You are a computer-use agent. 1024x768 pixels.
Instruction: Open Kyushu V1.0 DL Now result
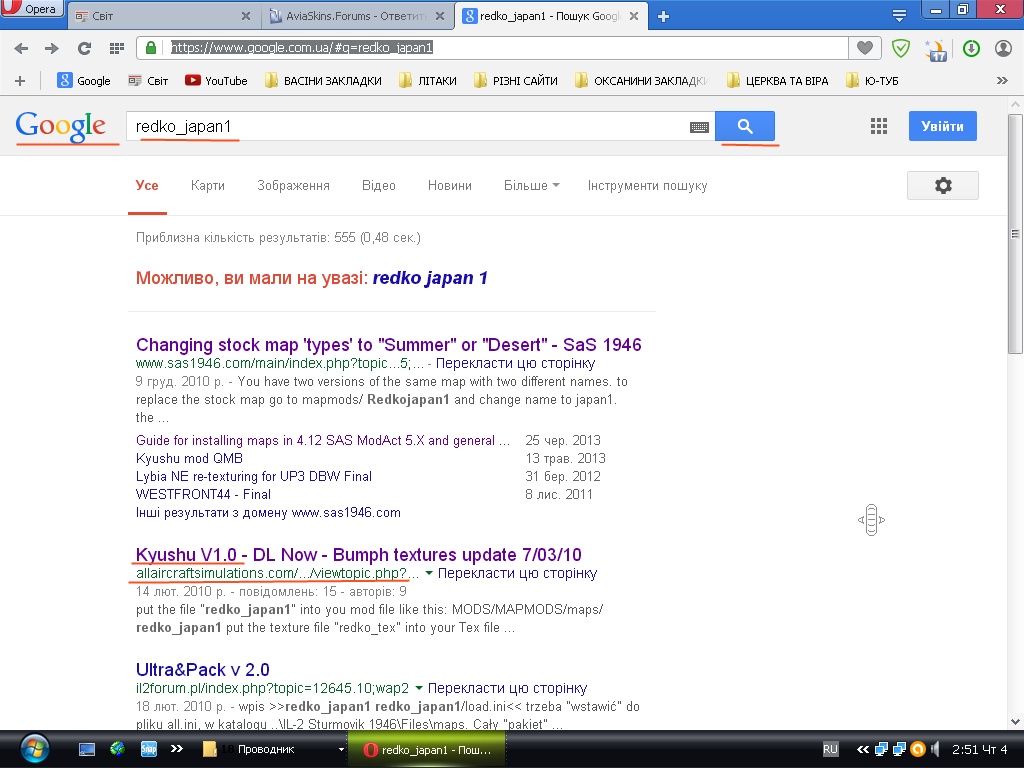point(359,555)
